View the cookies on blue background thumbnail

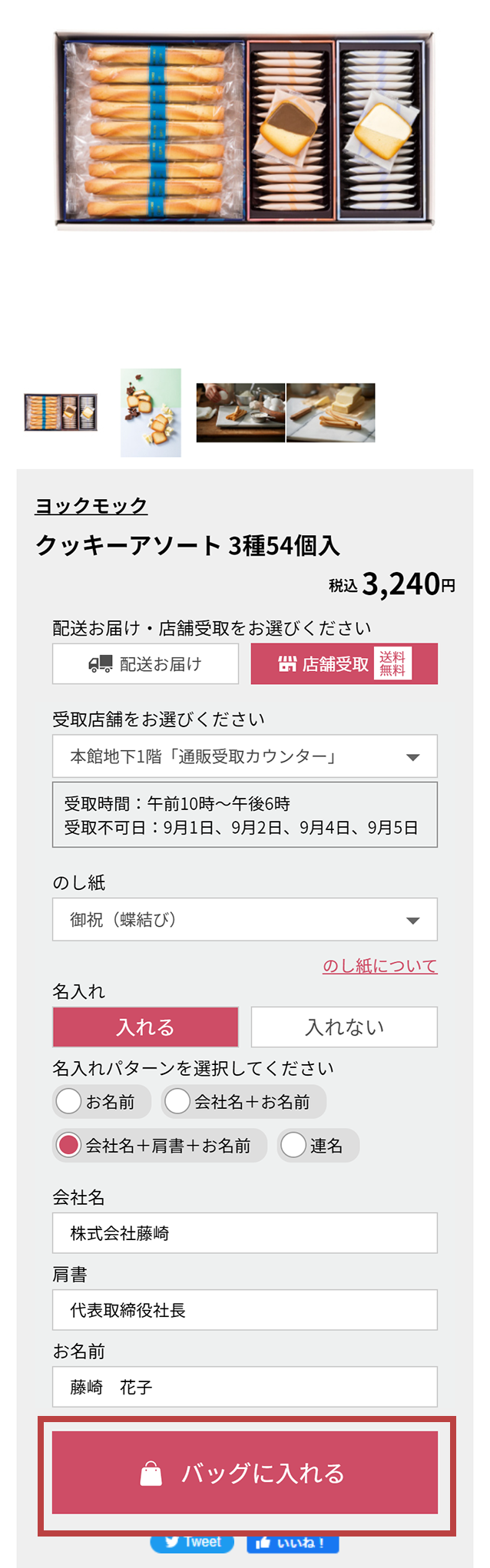[151, 413]
